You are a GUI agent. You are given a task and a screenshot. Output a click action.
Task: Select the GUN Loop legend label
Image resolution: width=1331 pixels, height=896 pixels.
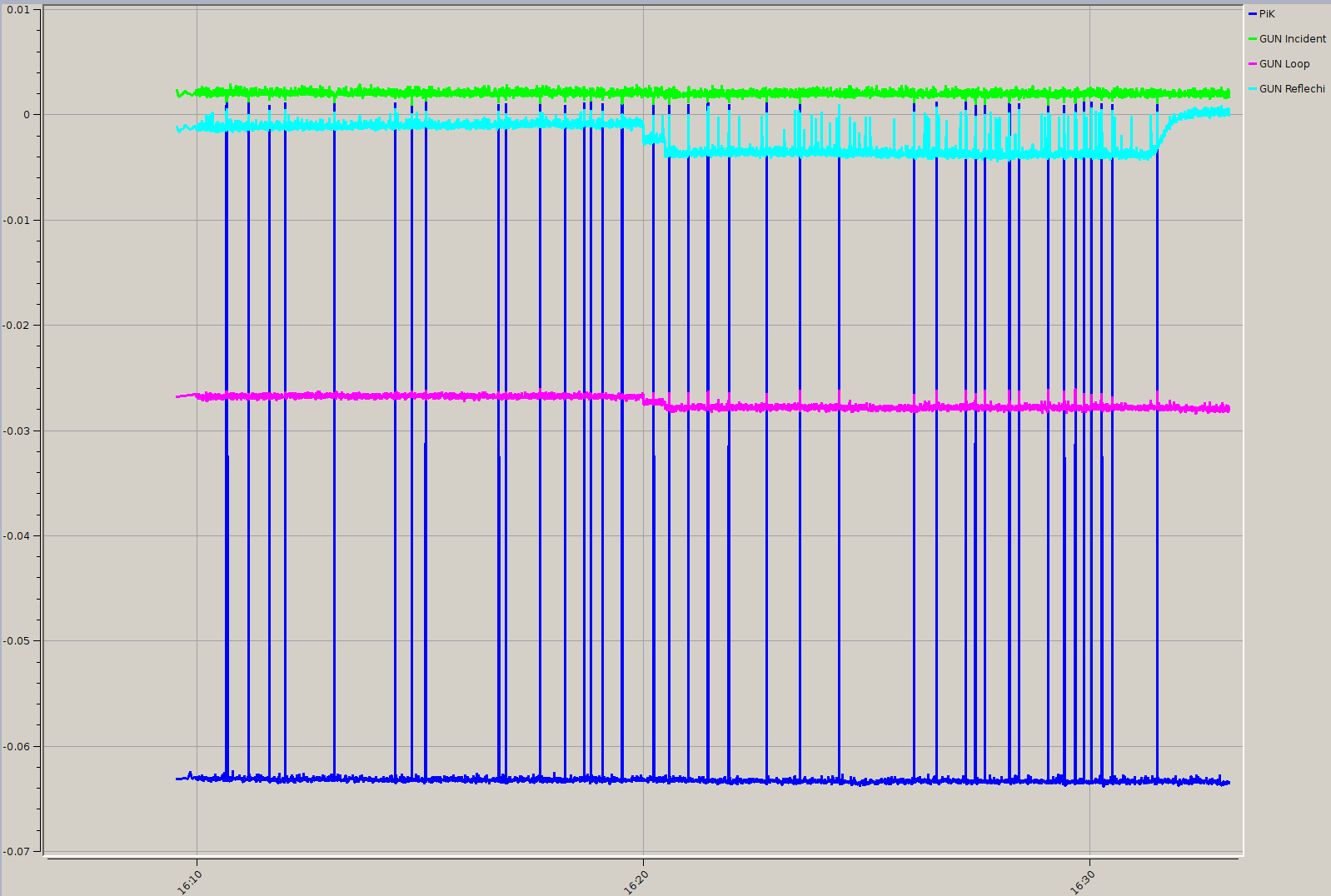pyautogui.click(x=1284, y=64)
